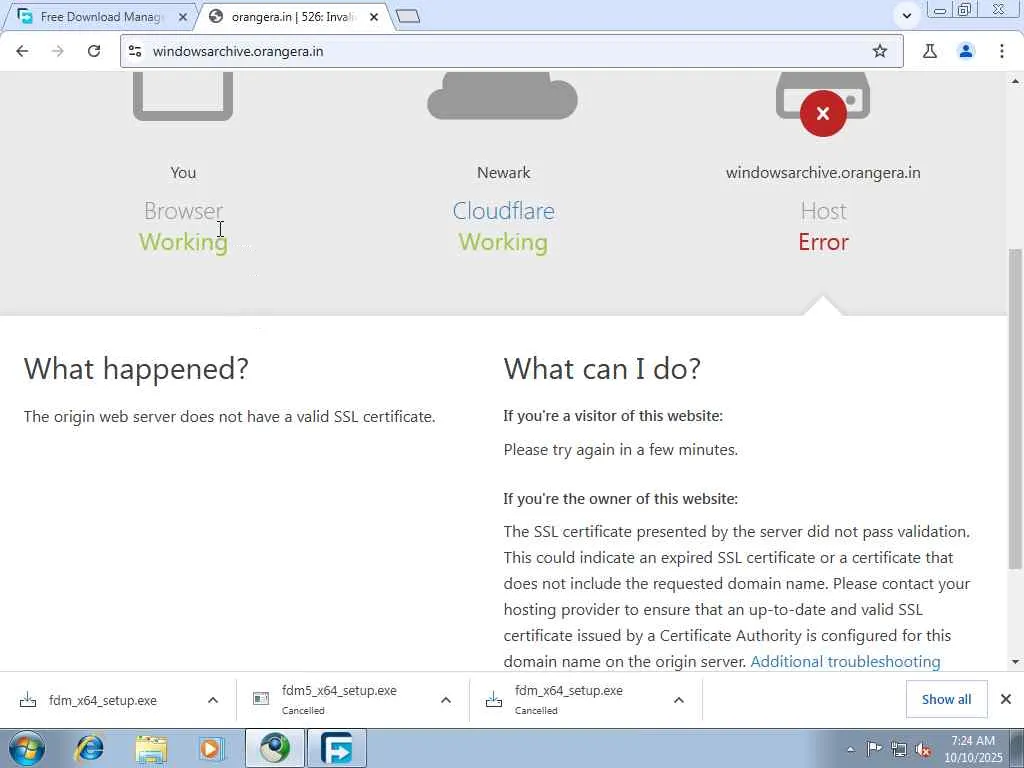The image size is (1024, 768).
Task: Open Chrome three-dot menu
Action: 1002,51
